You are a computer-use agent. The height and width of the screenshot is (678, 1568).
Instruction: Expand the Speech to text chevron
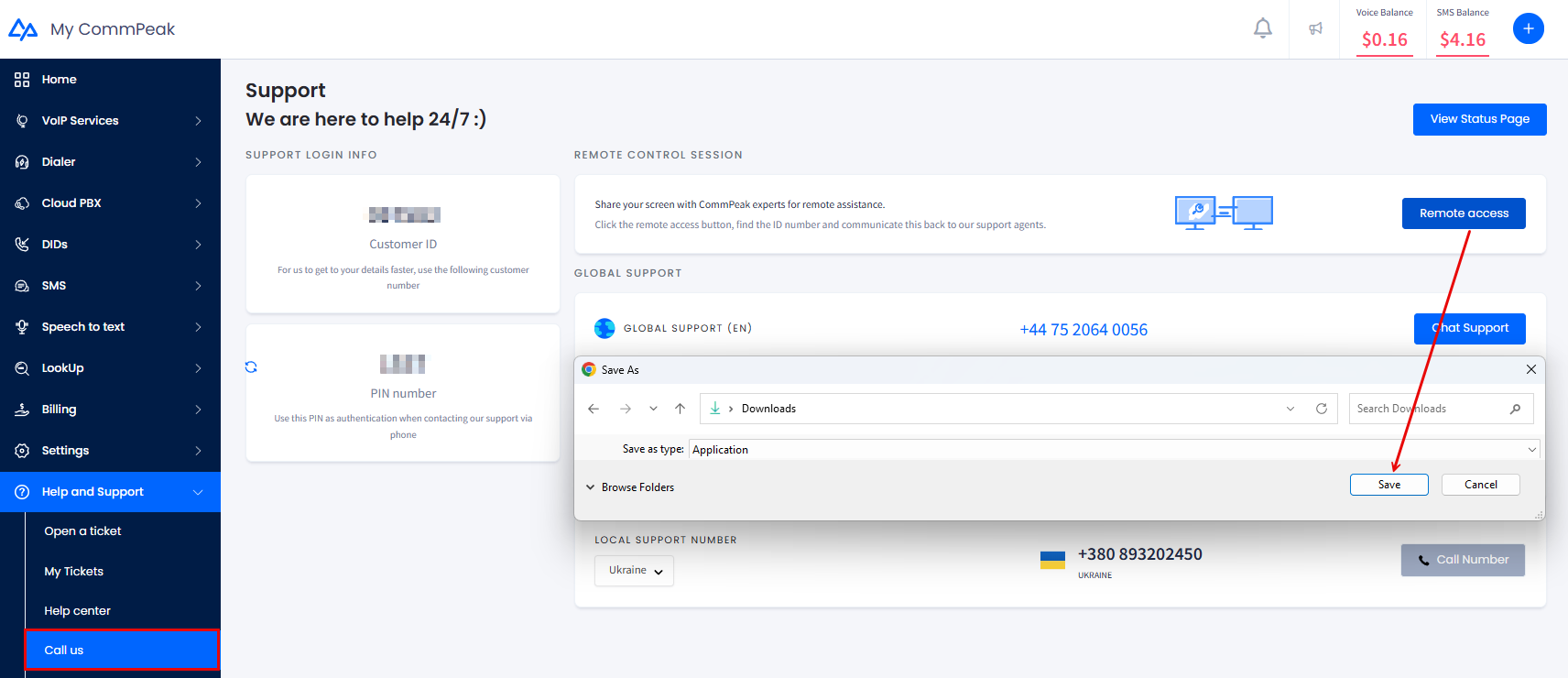(x=198, y=327)
